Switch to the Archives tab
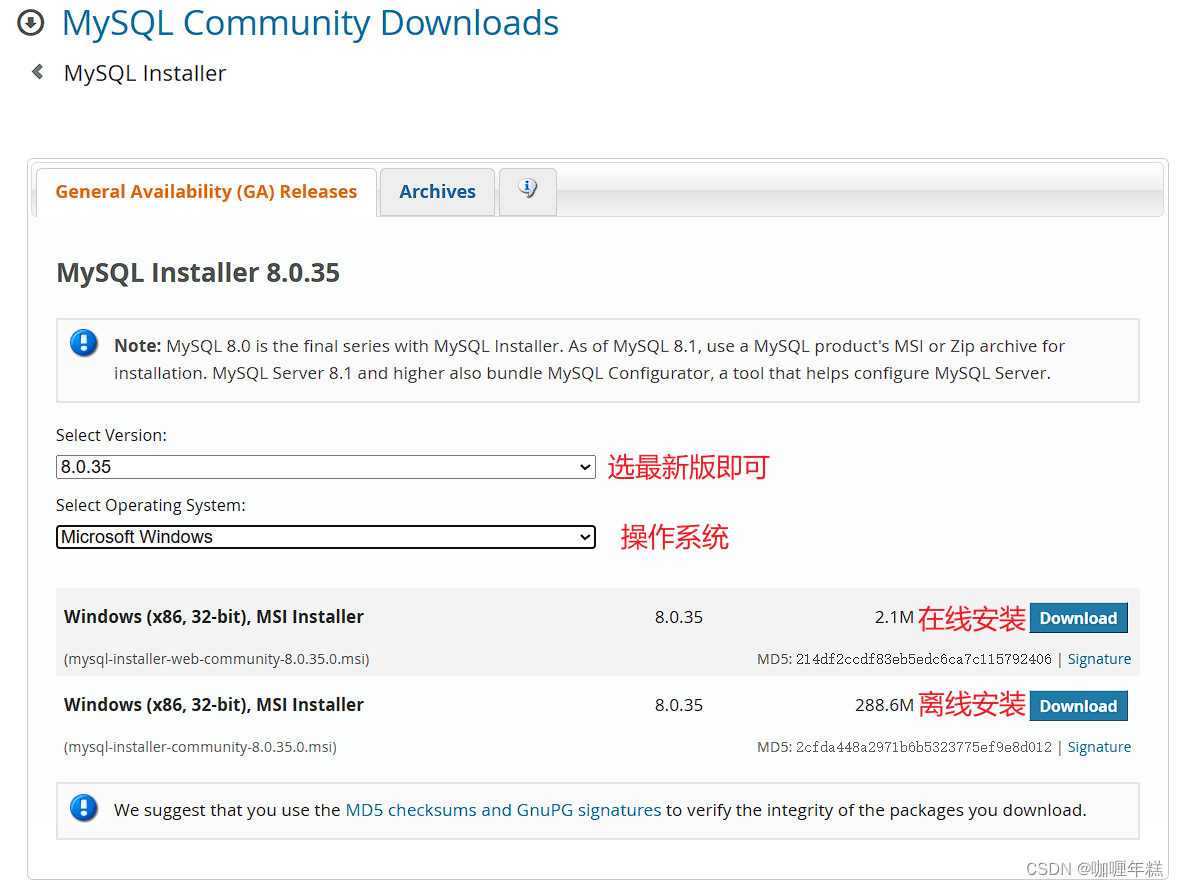Screen dimensions: 1178x887 pos(437,192)
